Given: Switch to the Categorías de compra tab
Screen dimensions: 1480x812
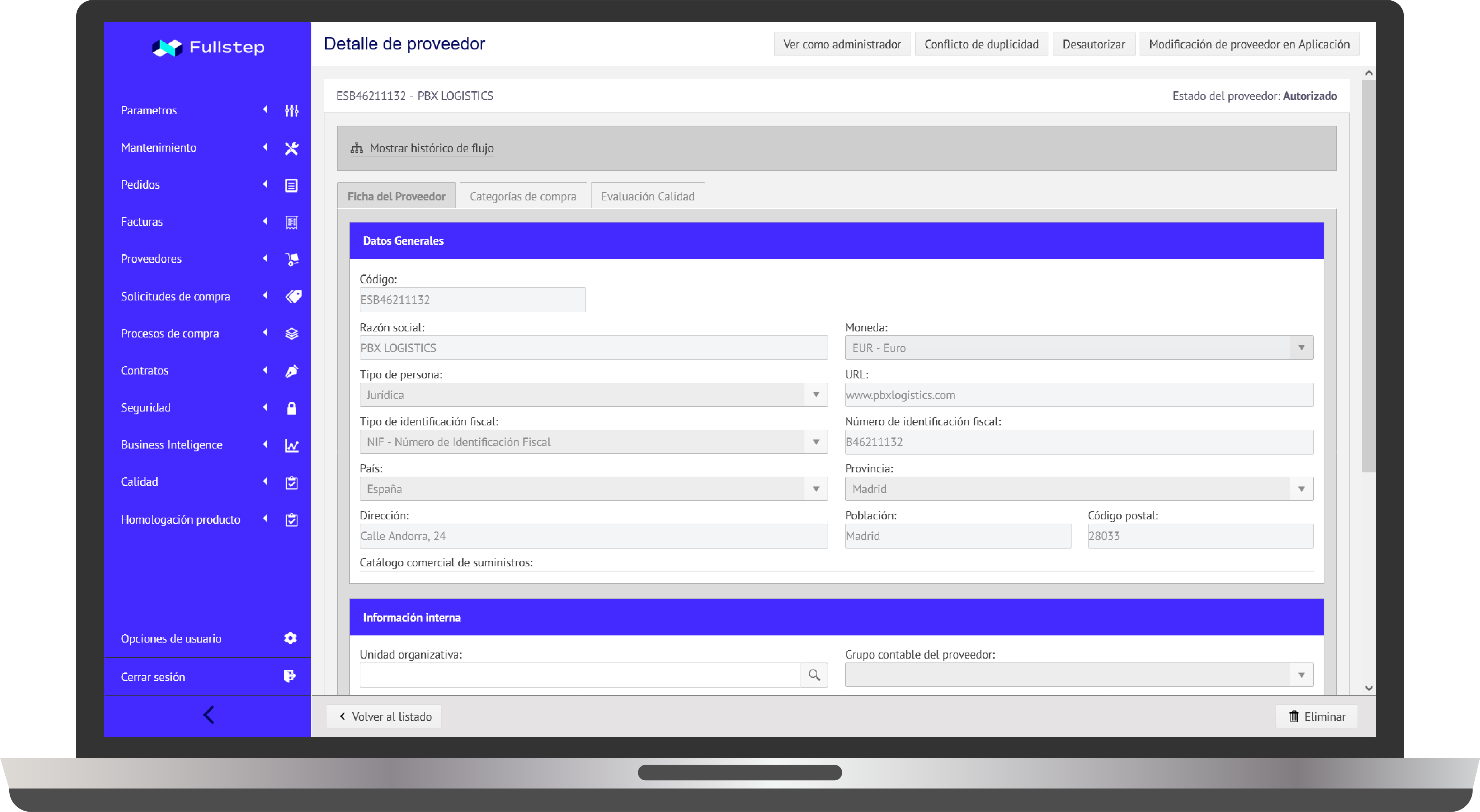Looking at the screenshot, I should [x=522, y=195].
